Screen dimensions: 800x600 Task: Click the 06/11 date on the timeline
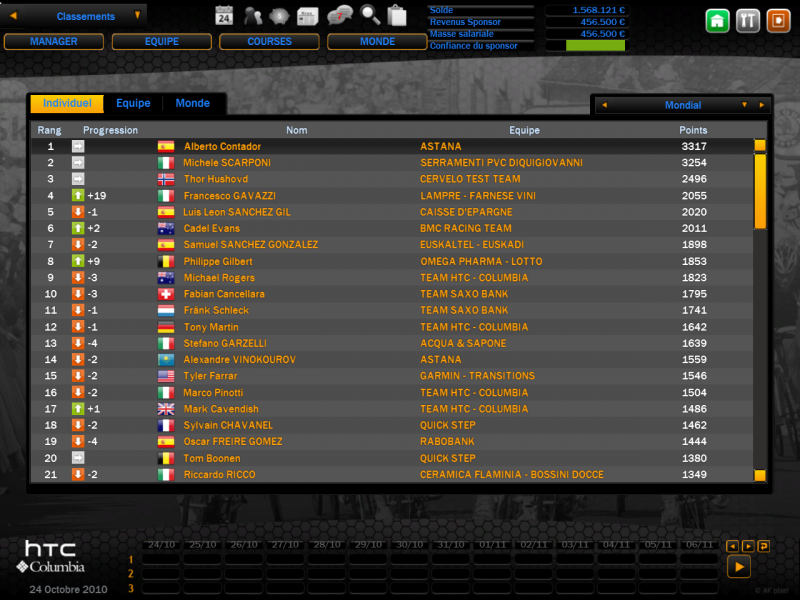point(699,545)
